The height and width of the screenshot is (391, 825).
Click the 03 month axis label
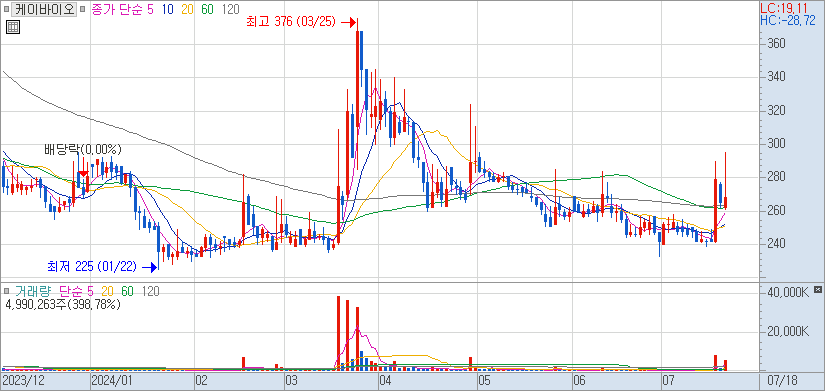(x=291, y=380)
